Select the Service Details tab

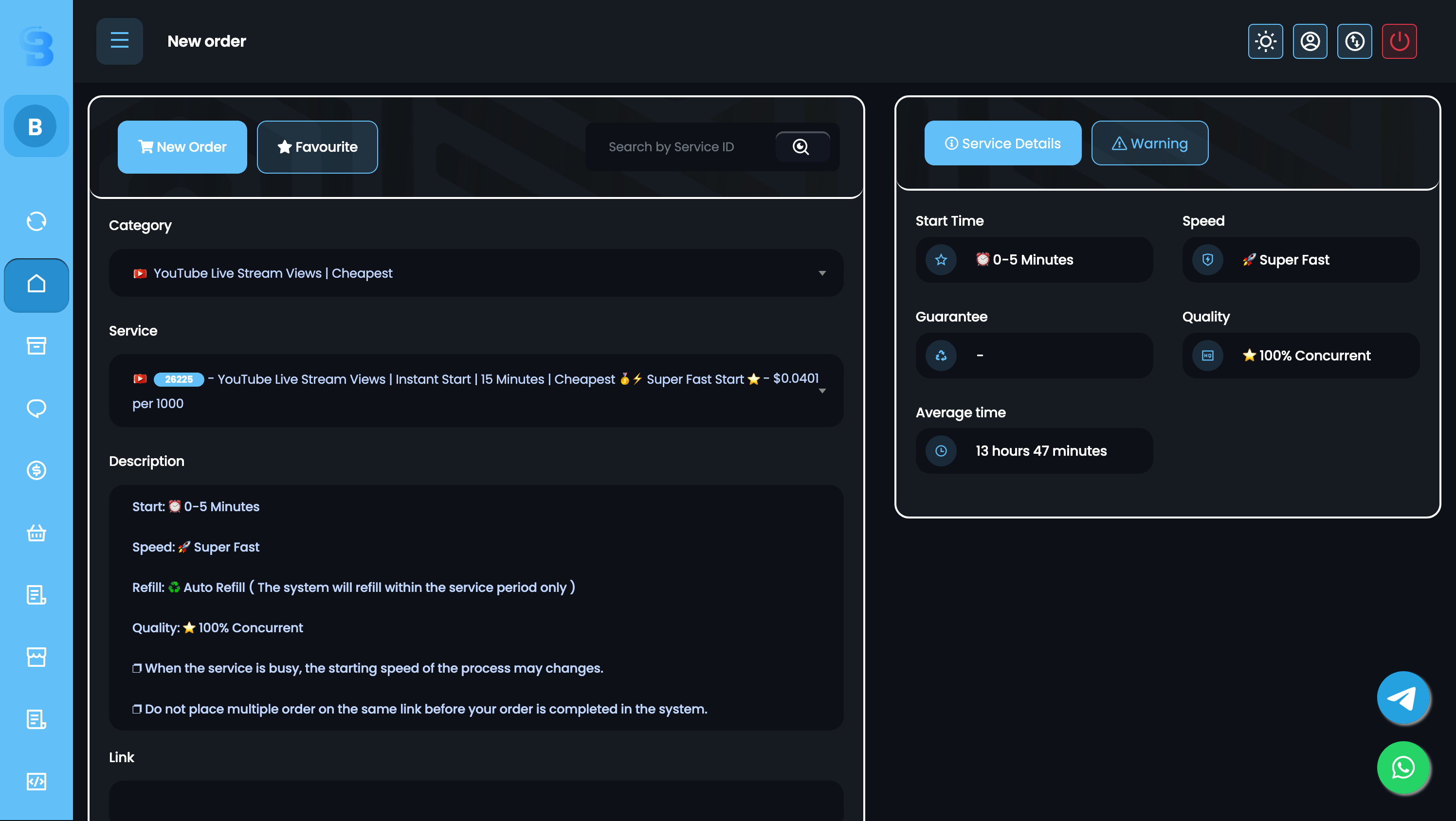1002,143
